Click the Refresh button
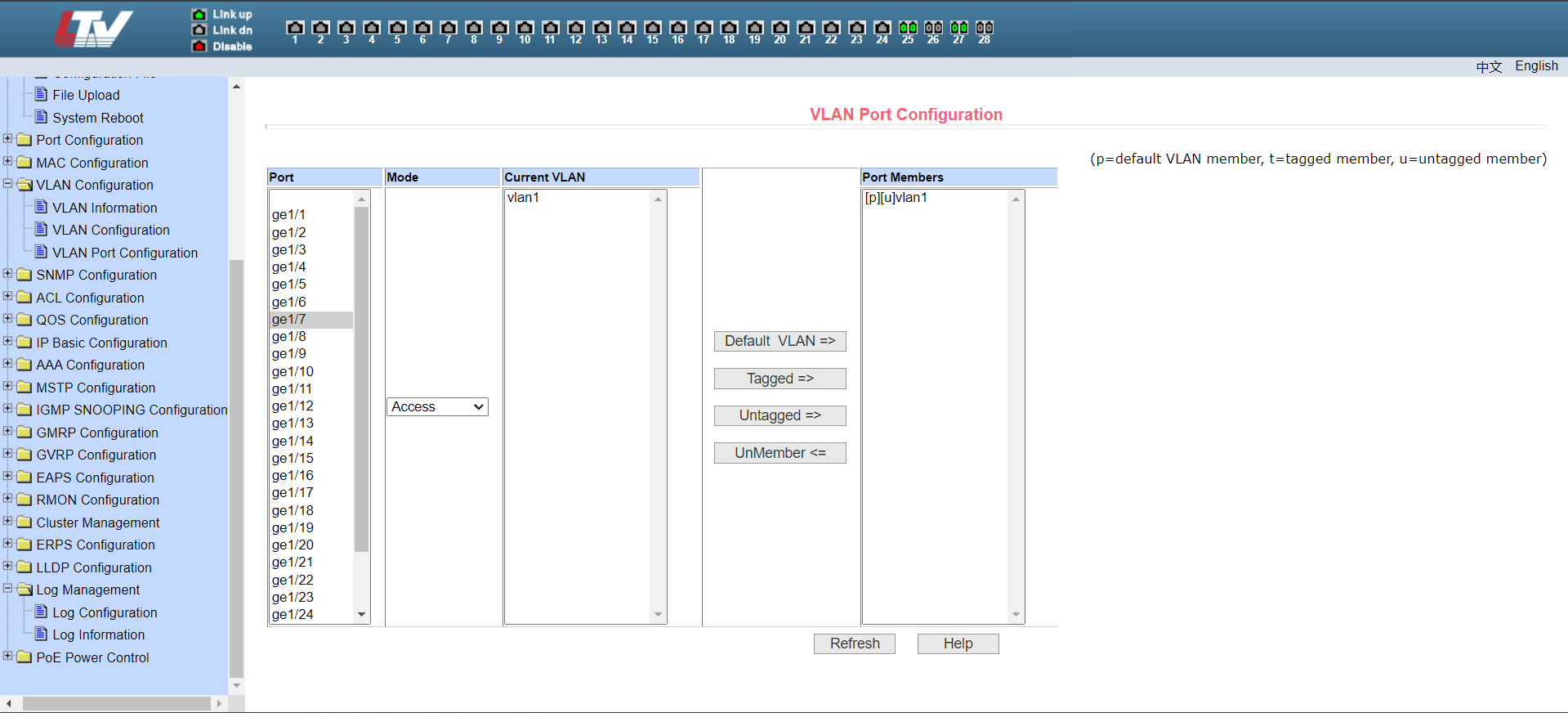 (855, 643)
